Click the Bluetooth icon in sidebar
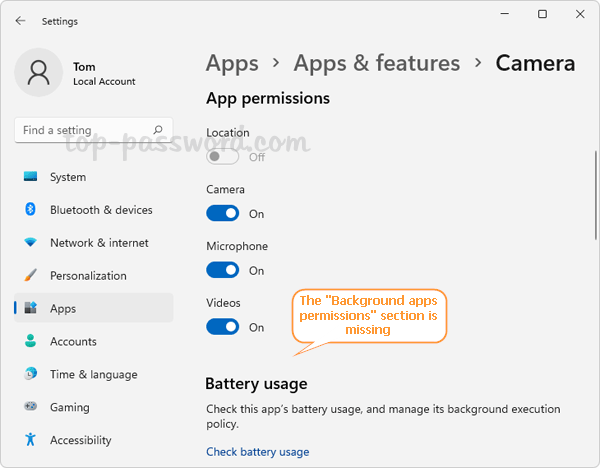 click(30, 210)
